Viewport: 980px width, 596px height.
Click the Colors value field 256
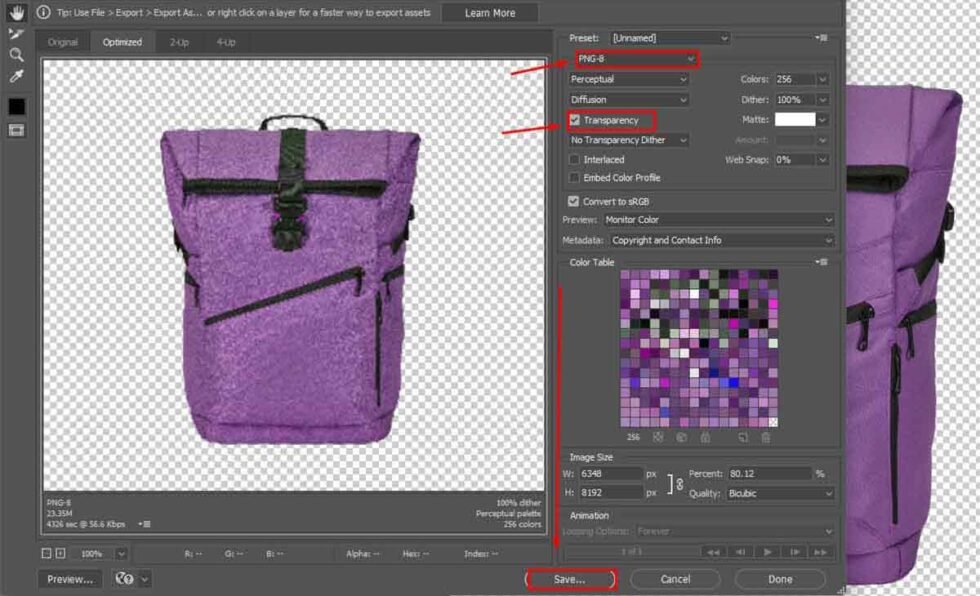795,79
